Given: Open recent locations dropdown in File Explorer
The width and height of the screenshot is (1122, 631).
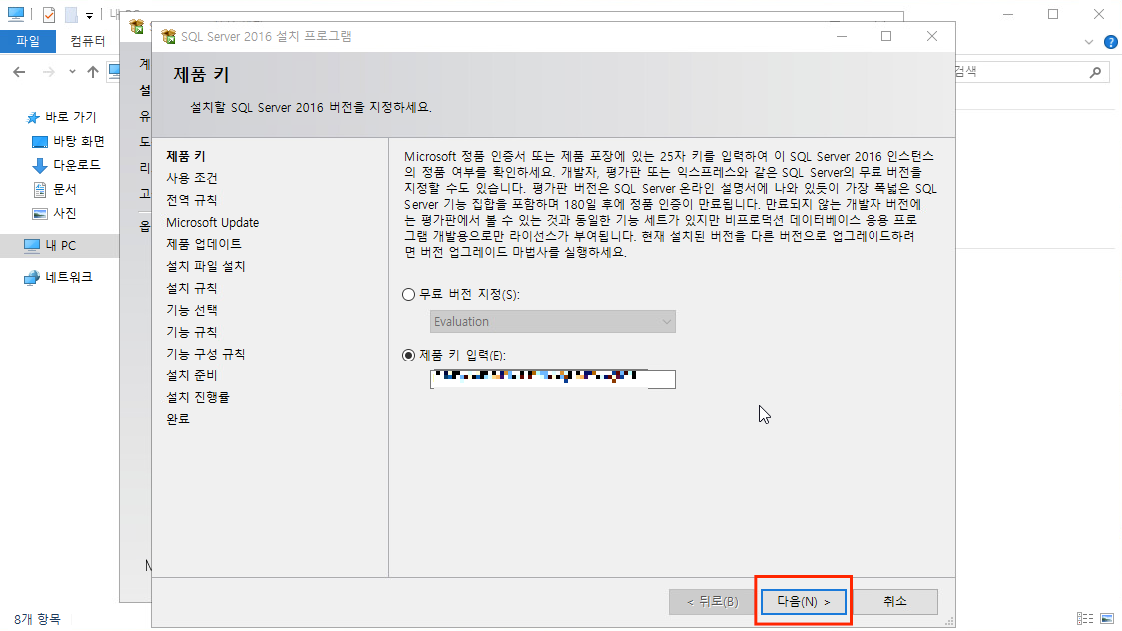Looking at the screenshot, I should coord(72,72).
